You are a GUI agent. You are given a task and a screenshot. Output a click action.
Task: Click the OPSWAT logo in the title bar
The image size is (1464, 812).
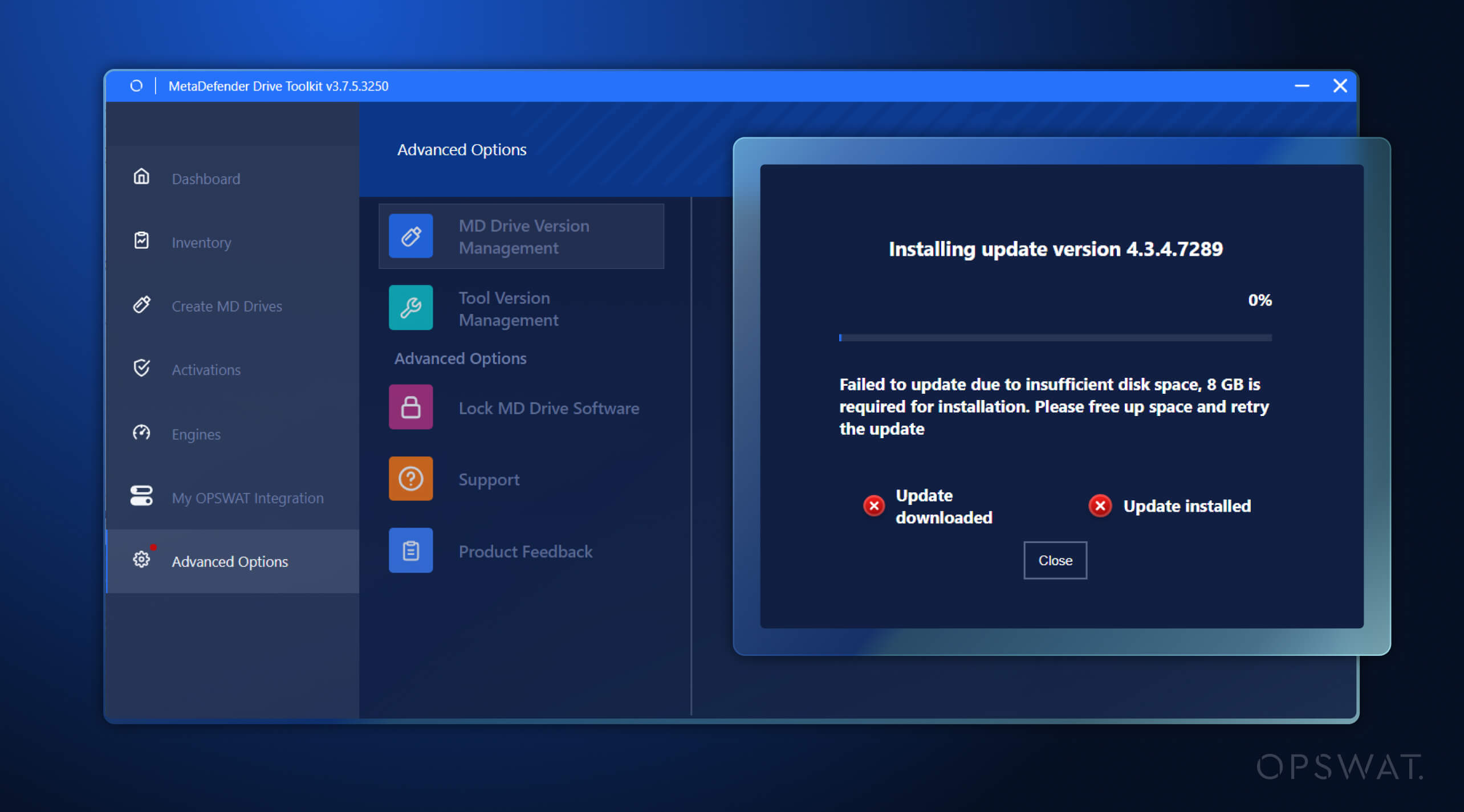point(136,85)
